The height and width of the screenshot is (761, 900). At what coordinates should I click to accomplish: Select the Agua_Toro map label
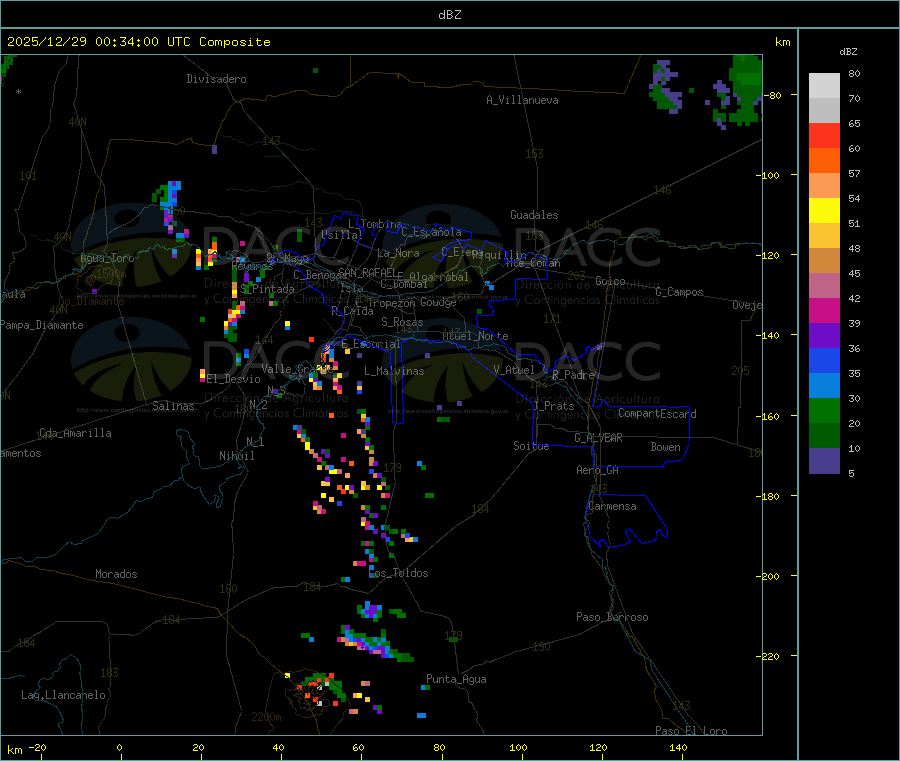coord(107,258)
